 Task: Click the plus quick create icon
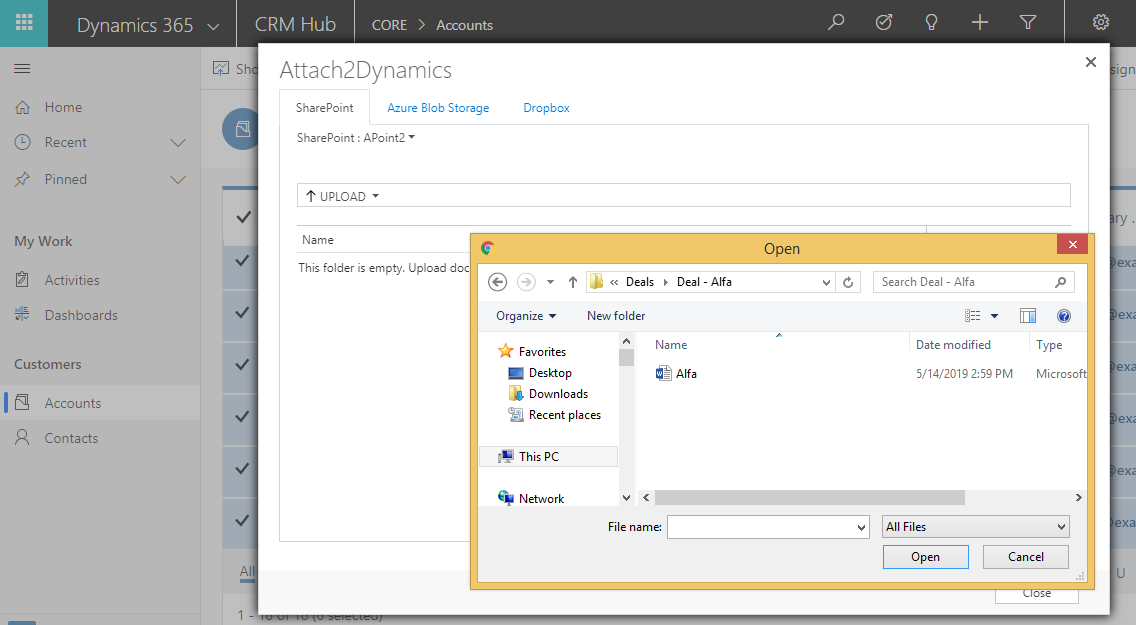980,22
